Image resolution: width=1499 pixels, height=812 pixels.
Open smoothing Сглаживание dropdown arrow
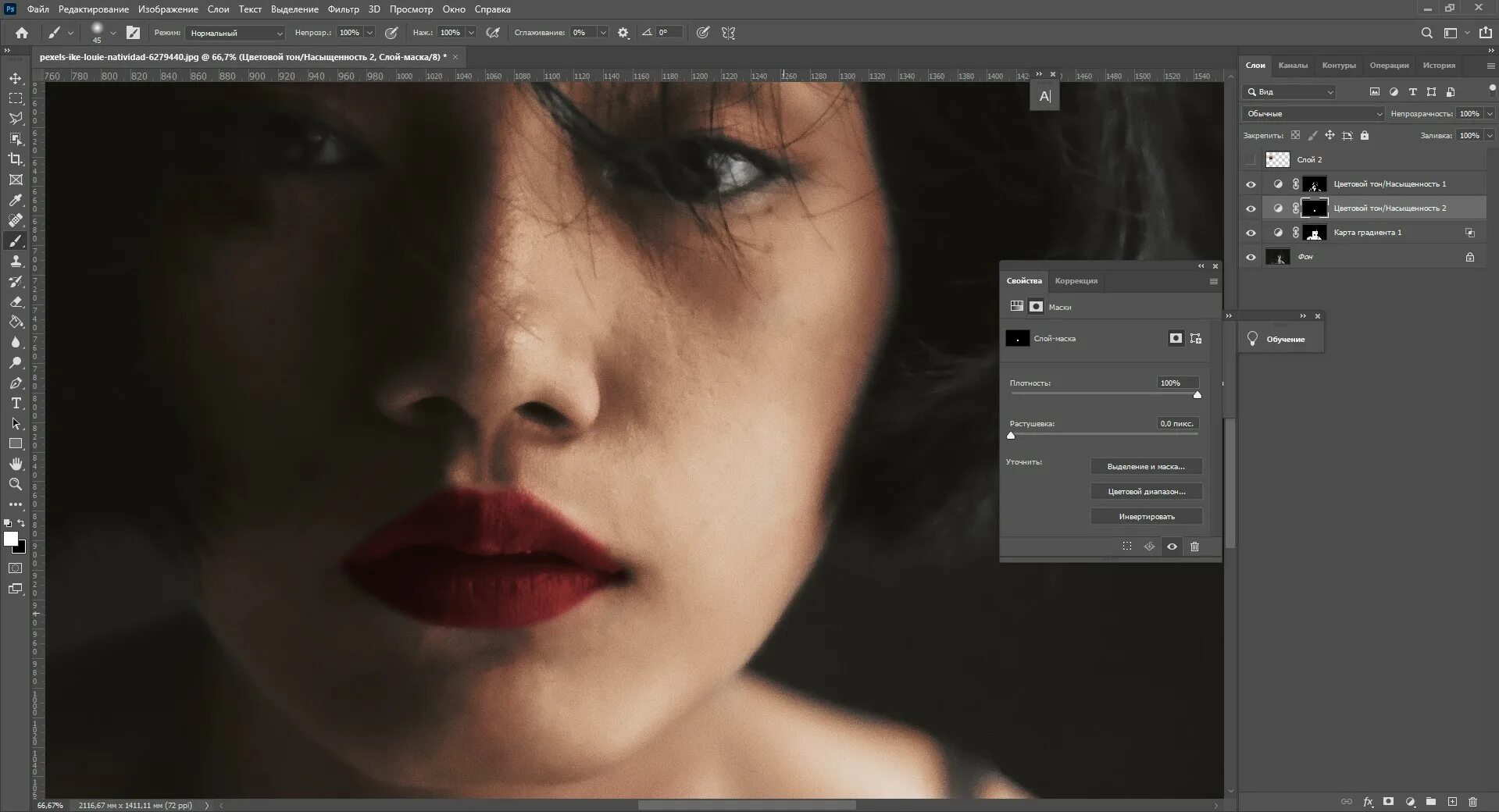click(x=603, y=33)
